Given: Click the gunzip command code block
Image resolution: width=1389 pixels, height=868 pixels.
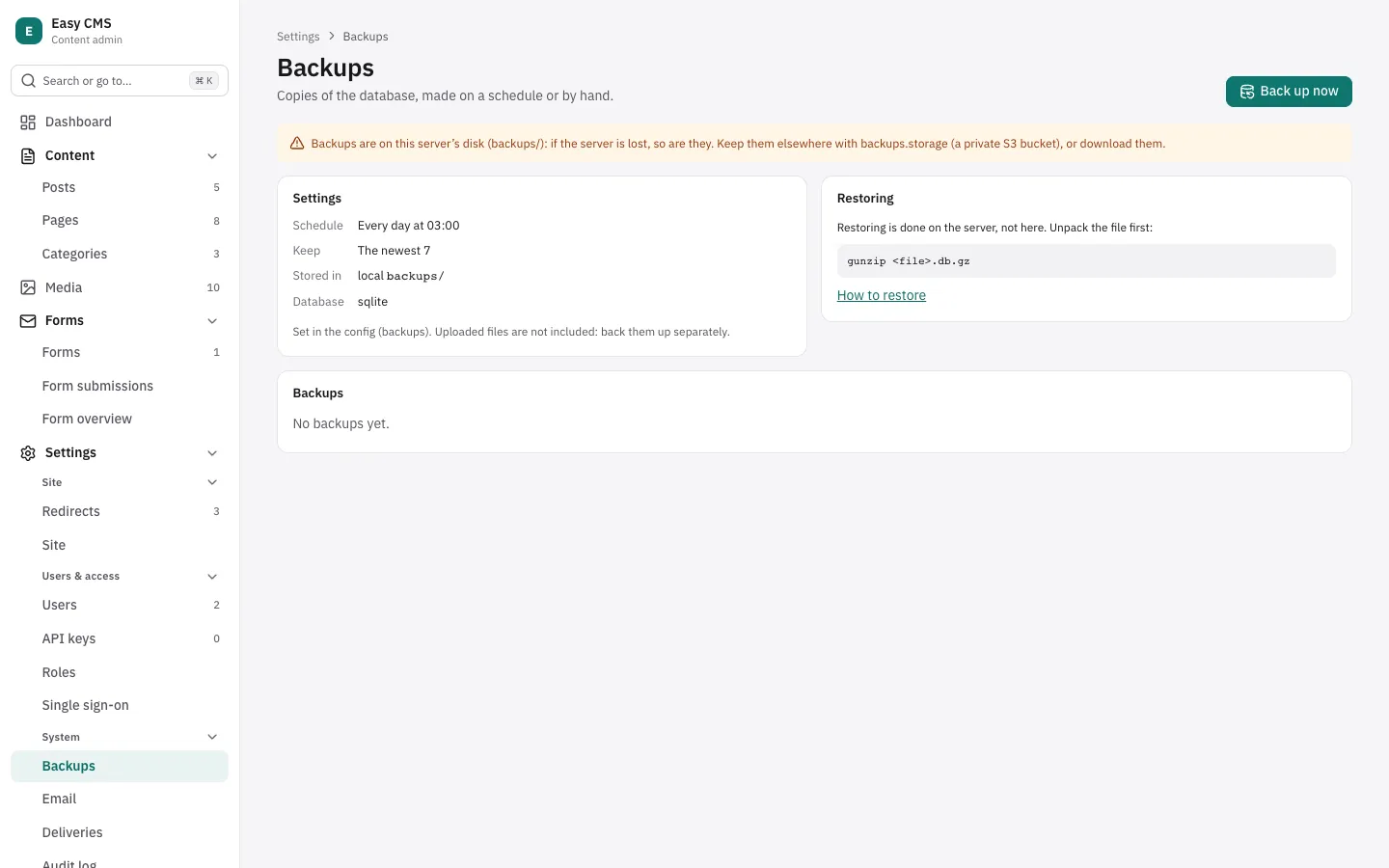Looking at the screenshot, I should click(1086, 261).
